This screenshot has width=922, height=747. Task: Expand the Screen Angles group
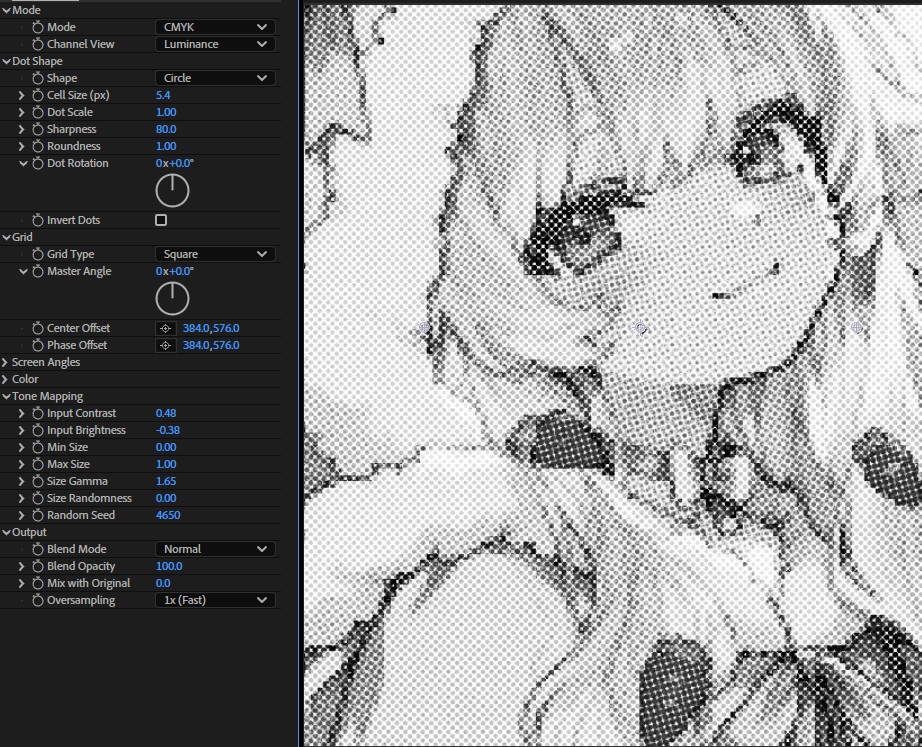[5, 362]
